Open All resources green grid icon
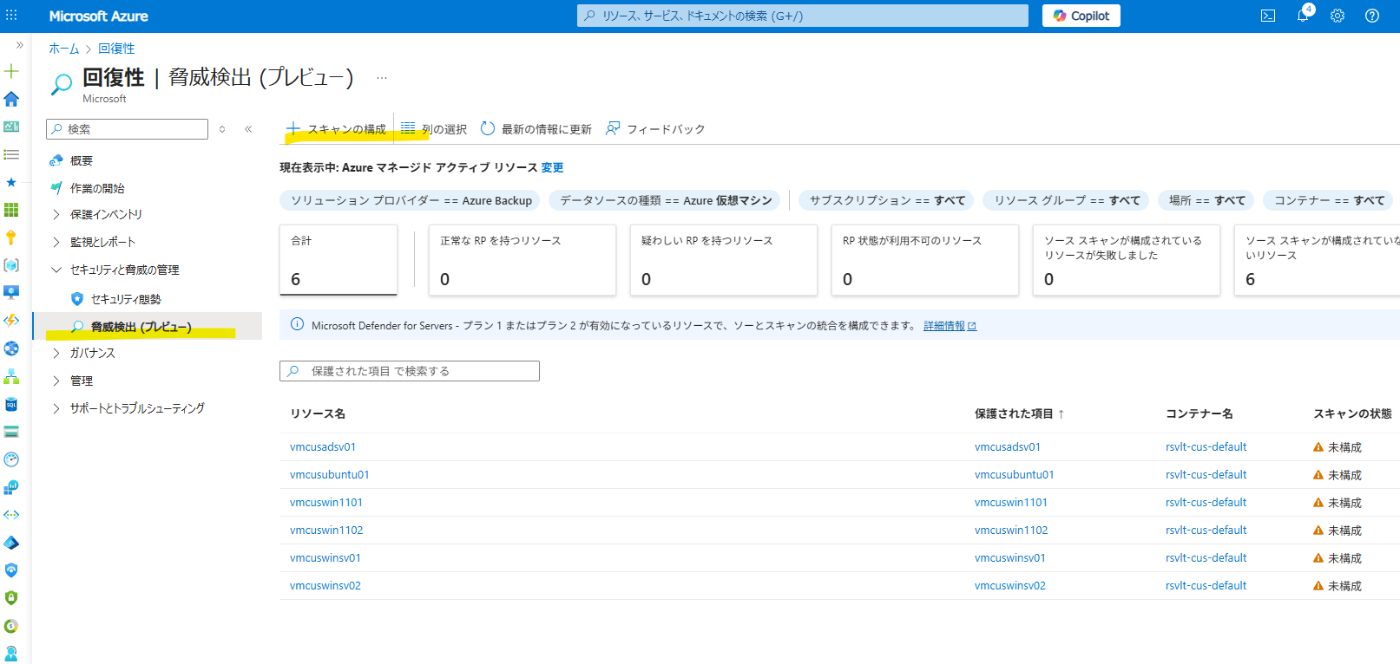This screenshot has width=1400, height=664. tap(12, 210)
